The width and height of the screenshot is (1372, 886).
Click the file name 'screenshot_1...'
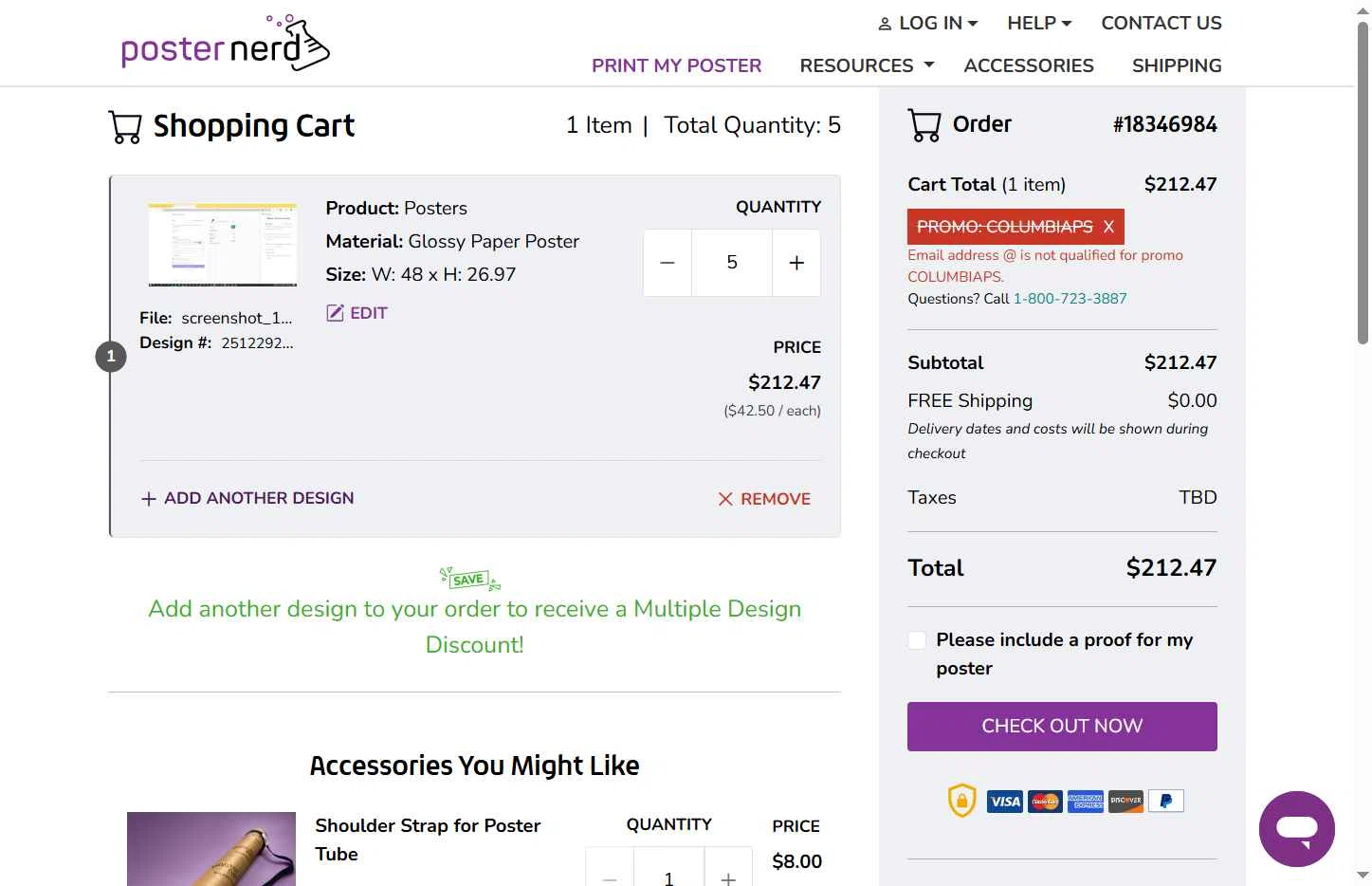(237, 319)
